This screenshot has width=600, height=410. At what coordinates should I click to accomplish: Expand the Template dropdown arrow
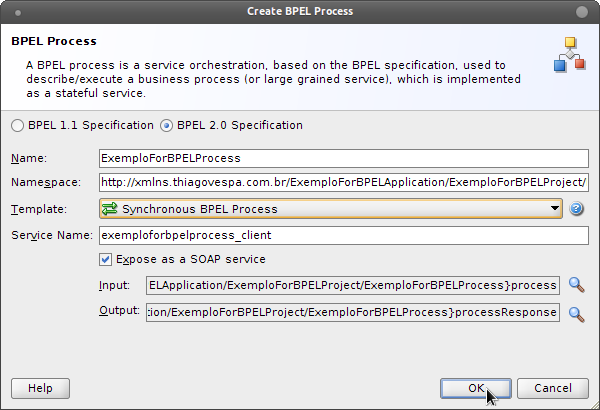click(554, 208)
